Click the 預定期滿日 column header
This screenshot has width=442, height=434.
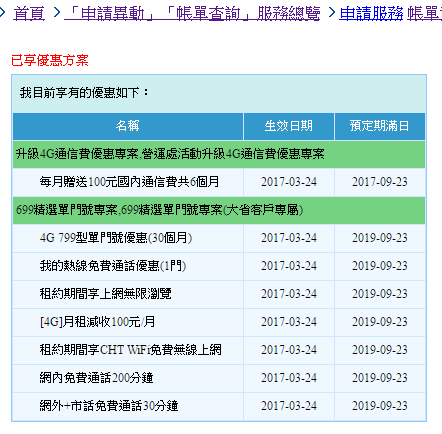(380, 126)
